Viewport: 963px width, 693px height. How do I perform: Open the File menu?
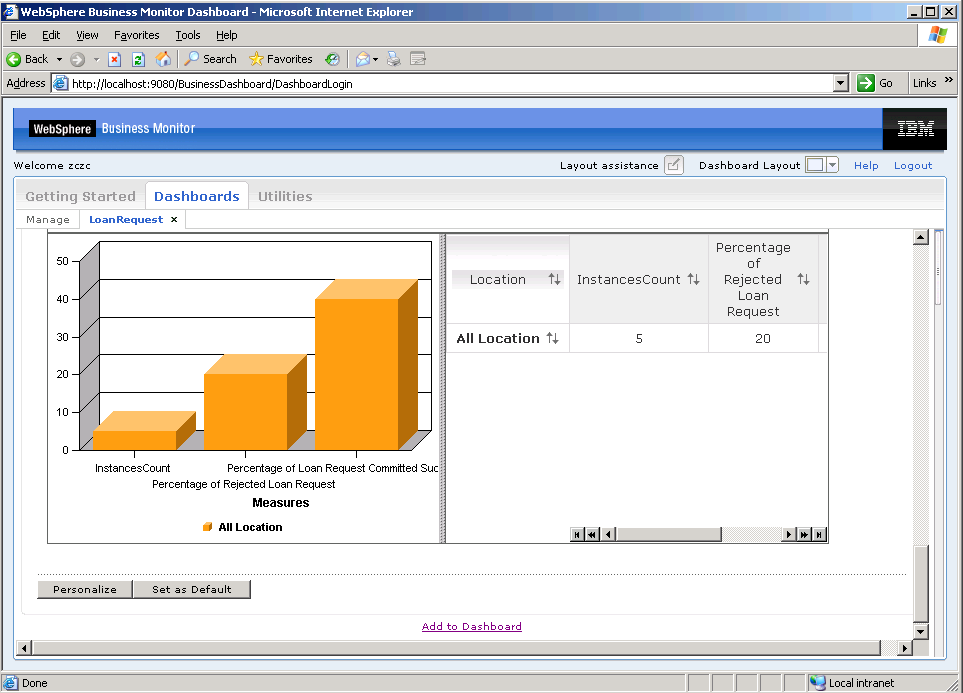pyautogui.click(x=18, y=35)
